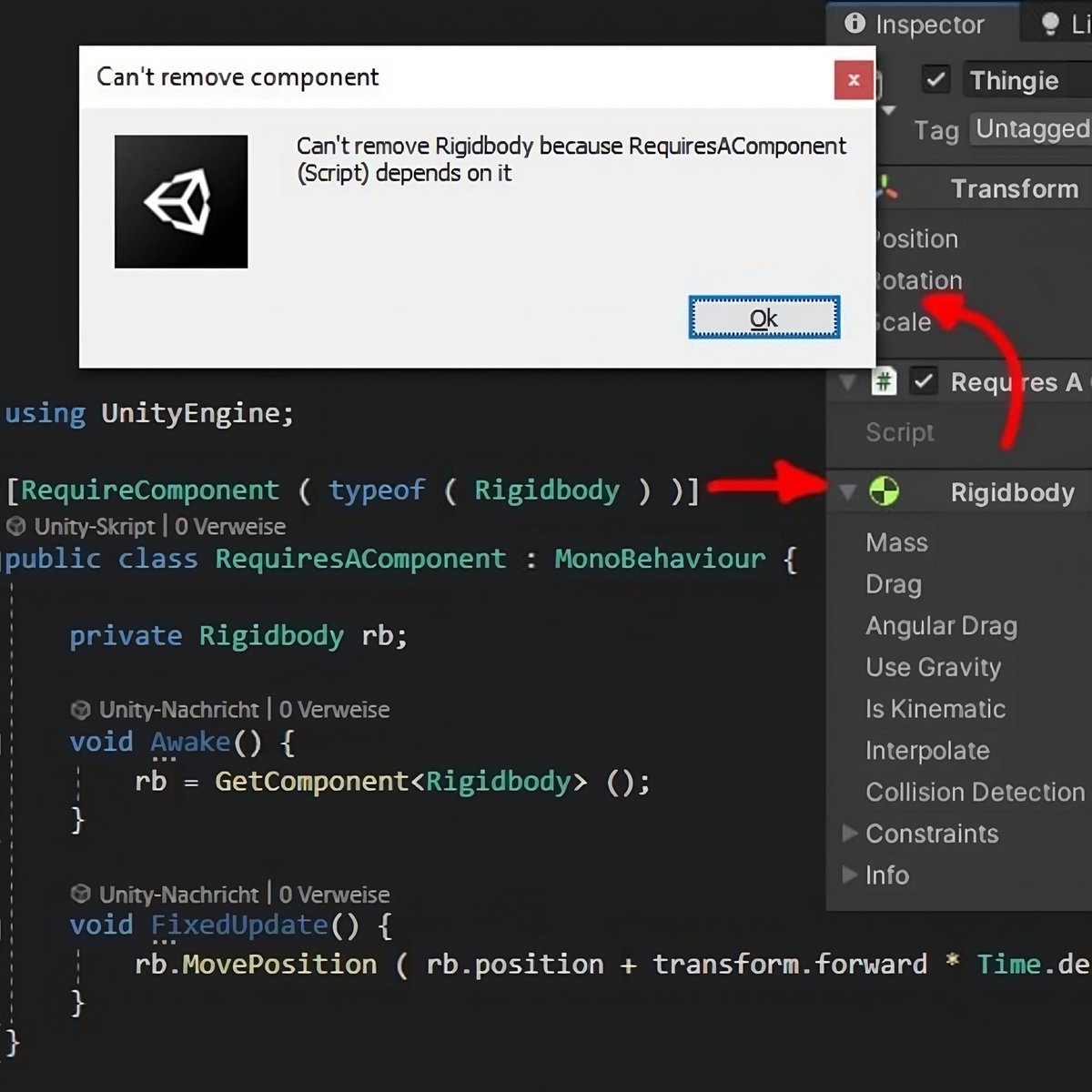
Task: Click the GetComponent call in Awake
Action: [311, 782]
